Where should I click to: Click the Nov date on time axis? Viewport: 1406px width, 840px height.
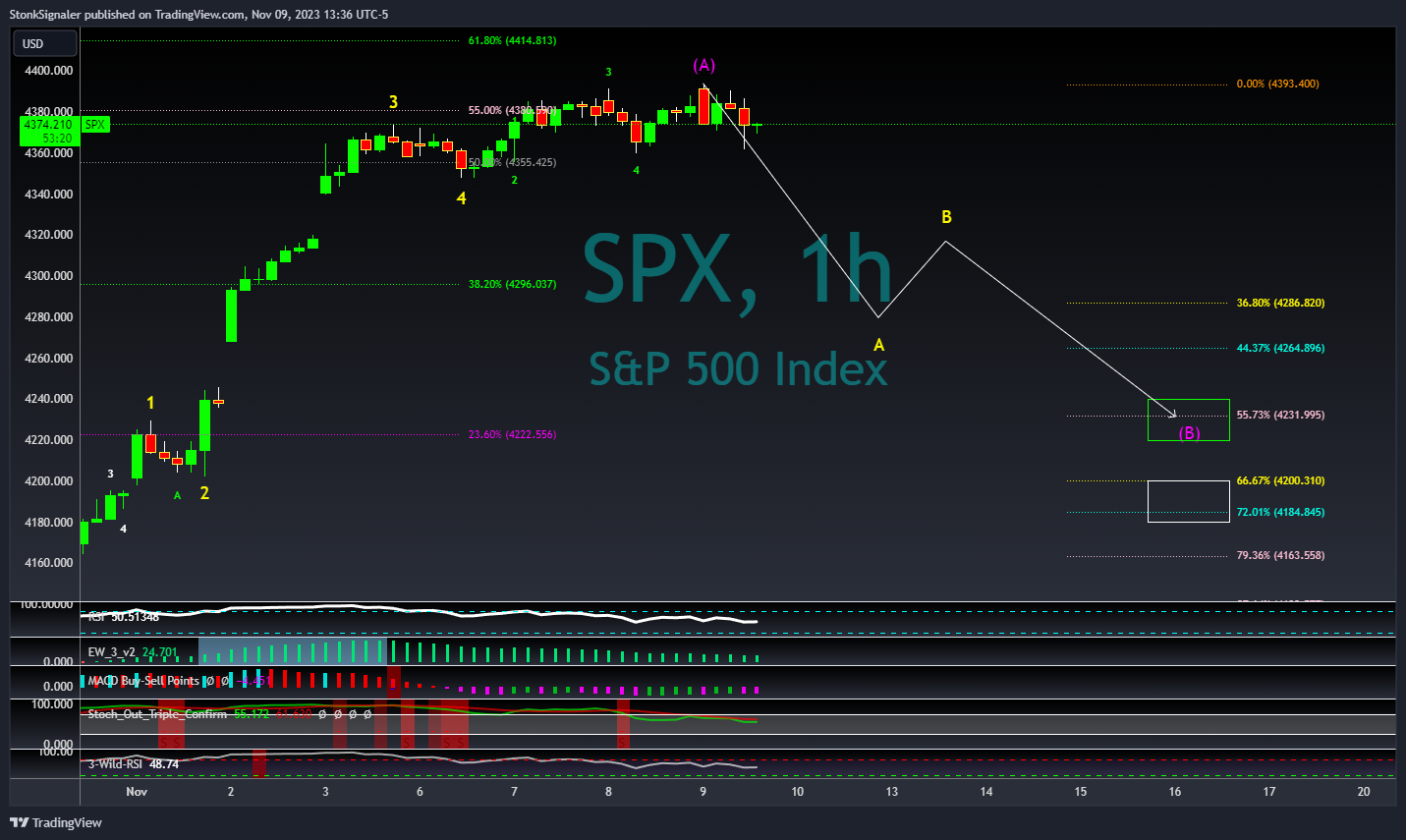click(x=137, y=792)
